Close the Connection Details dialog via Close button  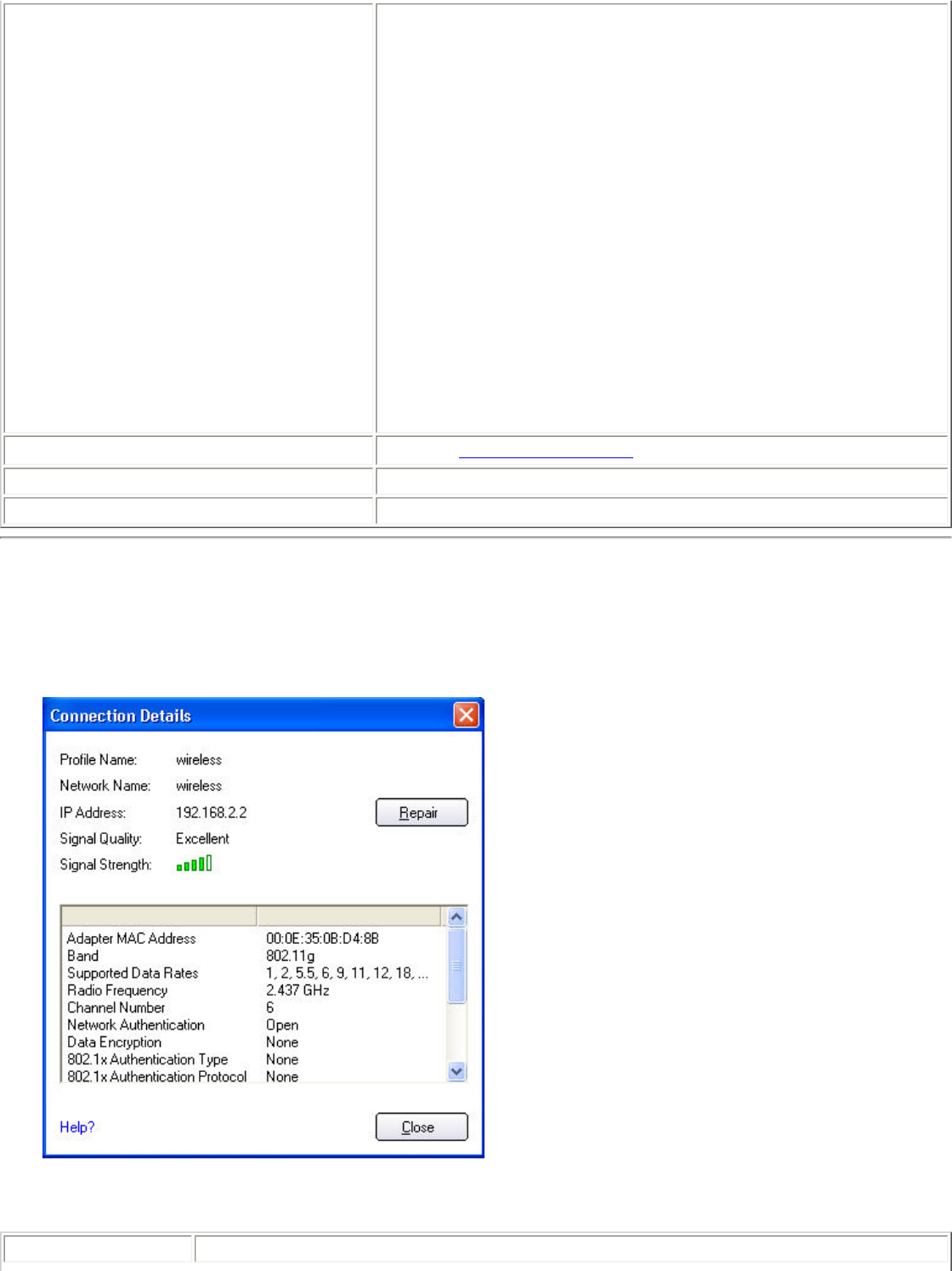422,1126
